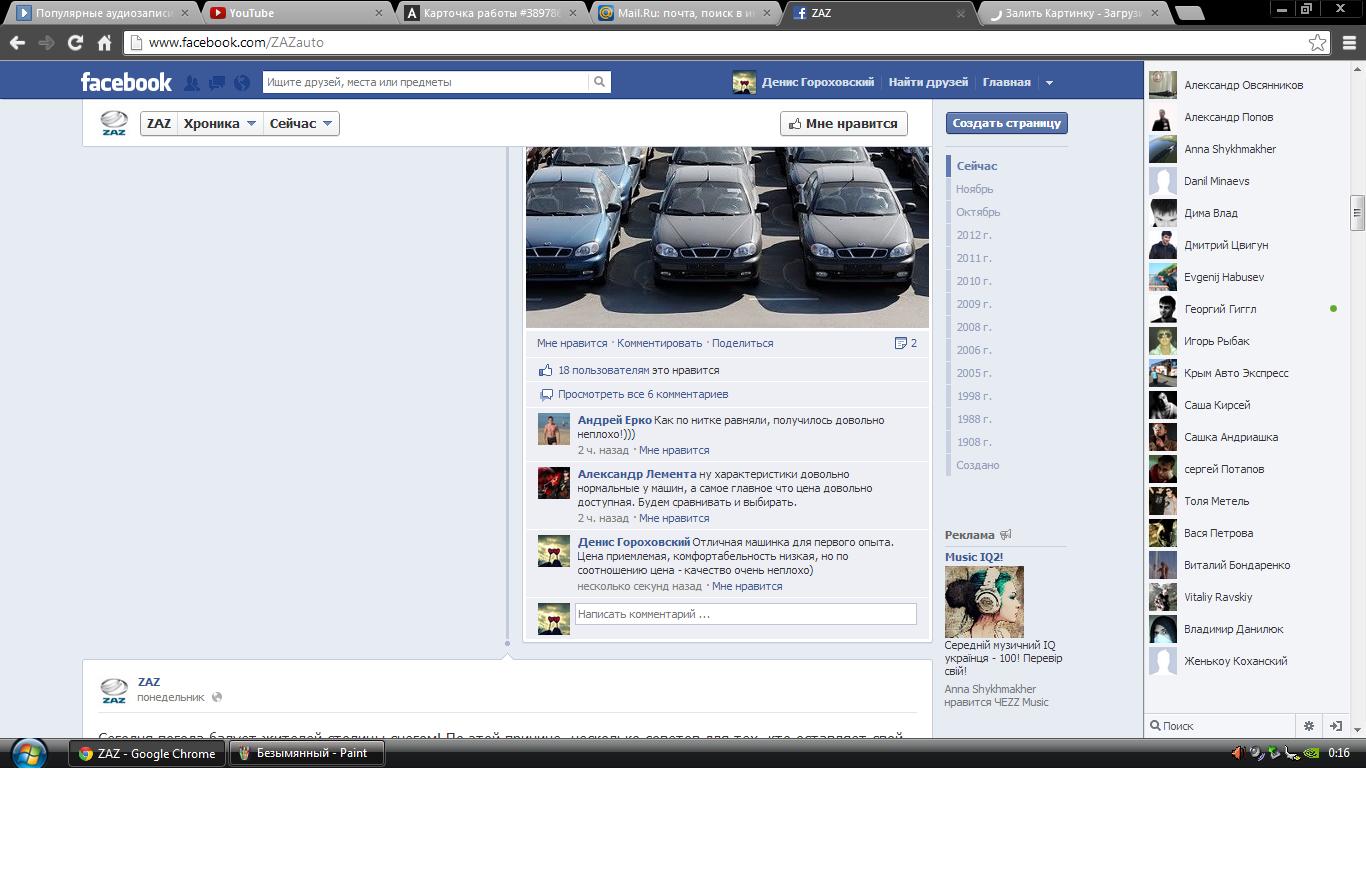1366x878 pixels.
Task: Jump to '2012 г.' on the timeline
Action: click(x=973, y=235)
